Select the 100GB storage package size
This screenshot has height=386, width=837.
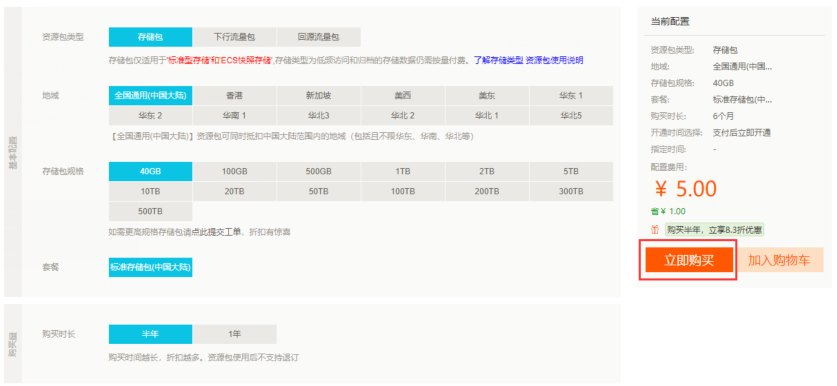pyautogui.click(x=234, y=171)
